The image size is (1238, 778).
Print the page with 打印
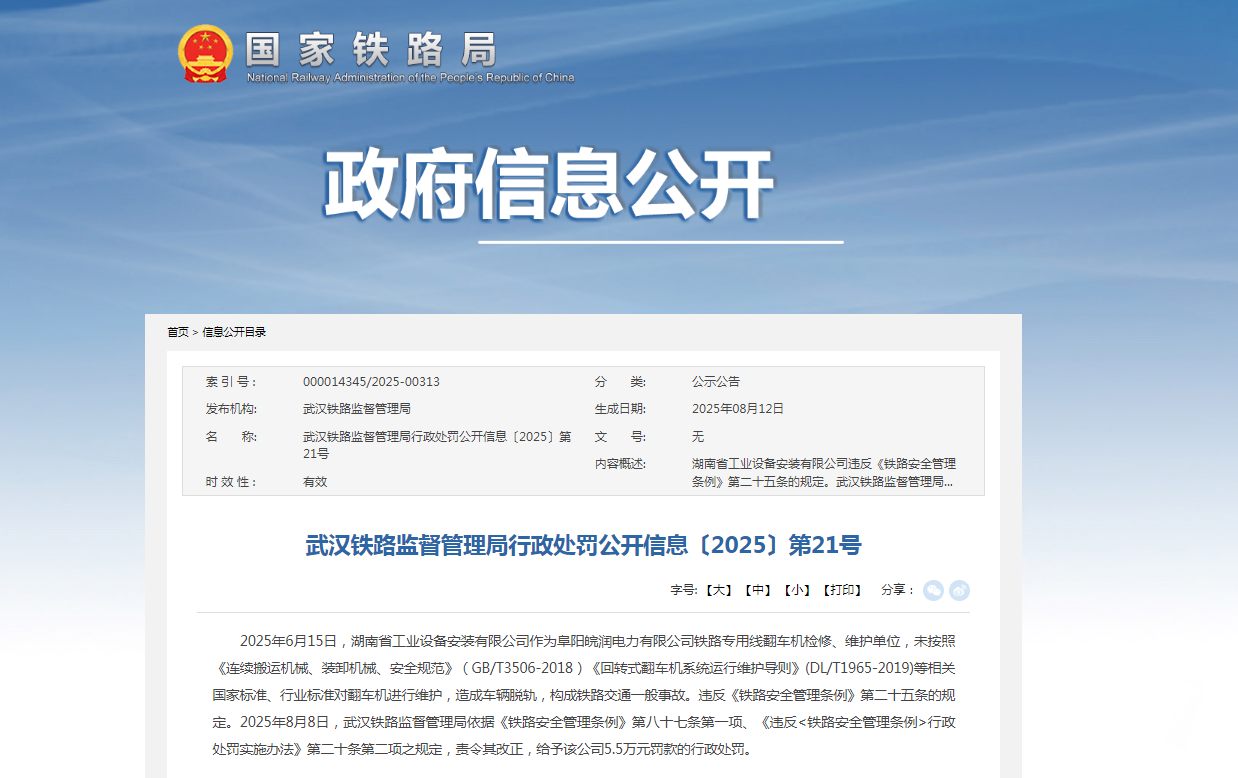point(841,591)
